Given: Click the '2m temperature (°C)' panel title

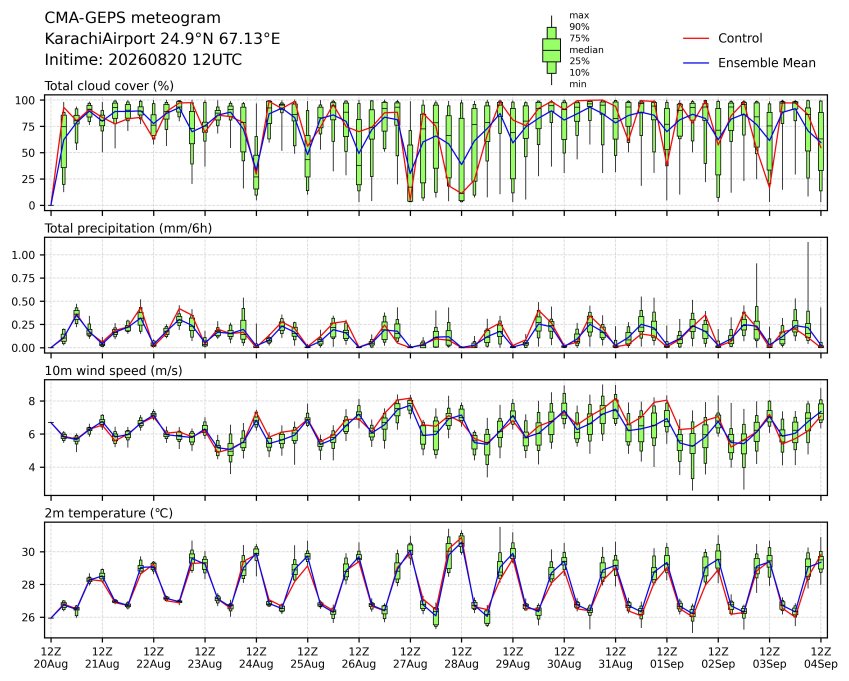Looking at the screenshot, I should tap(108, 513).
